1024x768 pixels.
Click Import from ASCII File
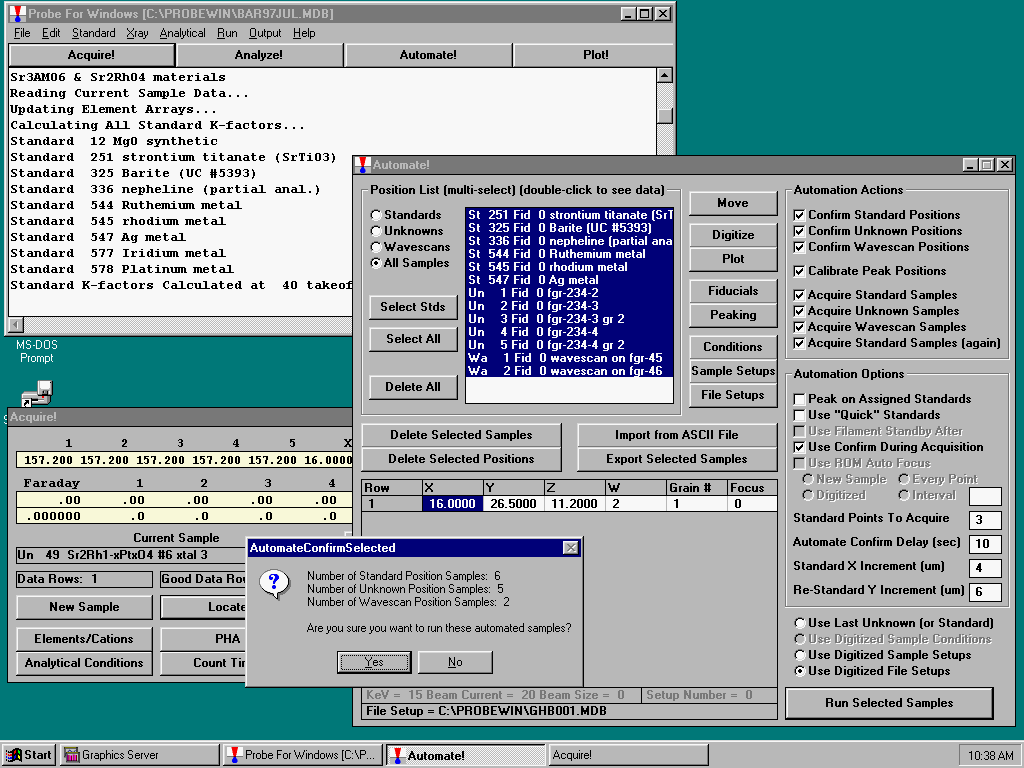(x=677, y=435)
